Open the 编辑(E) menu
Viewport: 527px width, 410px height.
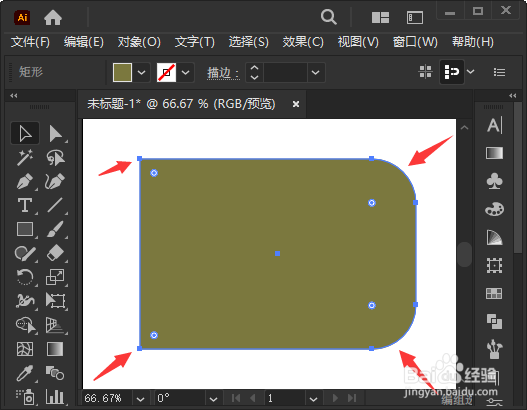click(84, 42)
